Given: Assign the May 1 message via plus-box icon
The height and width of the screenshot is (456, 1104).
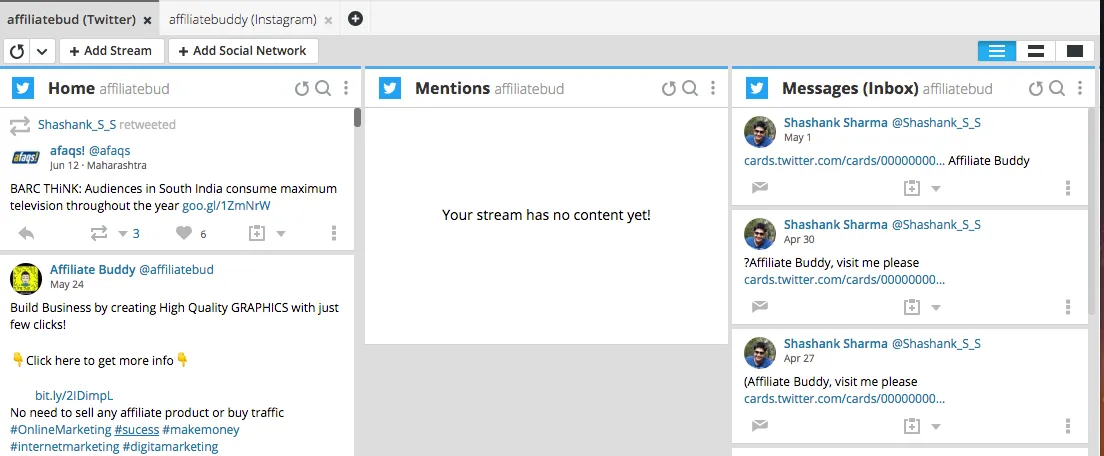Looking at the screenshot, I should coord(912,188).
